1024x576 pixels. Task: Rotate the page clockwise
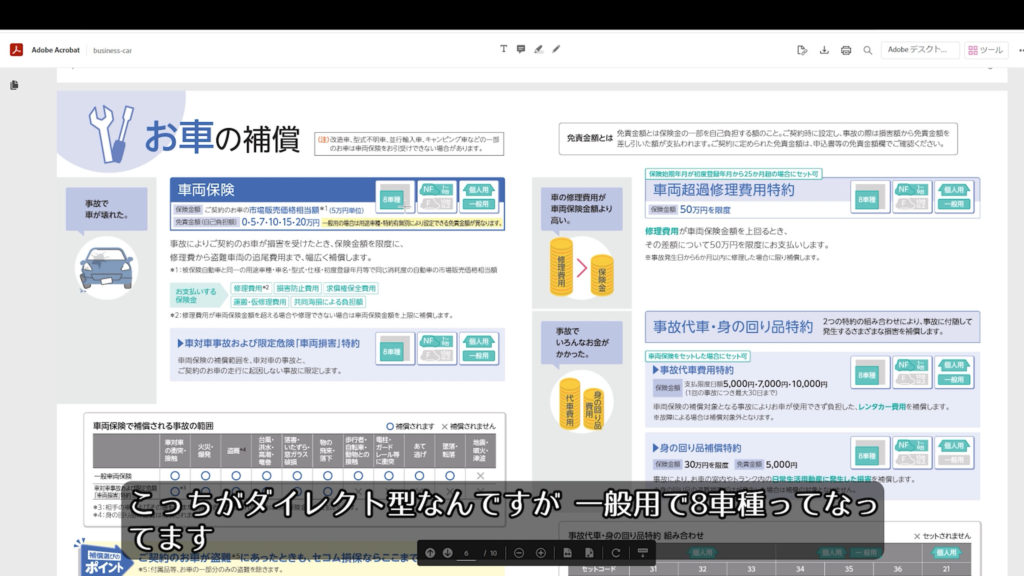point(616,553)
